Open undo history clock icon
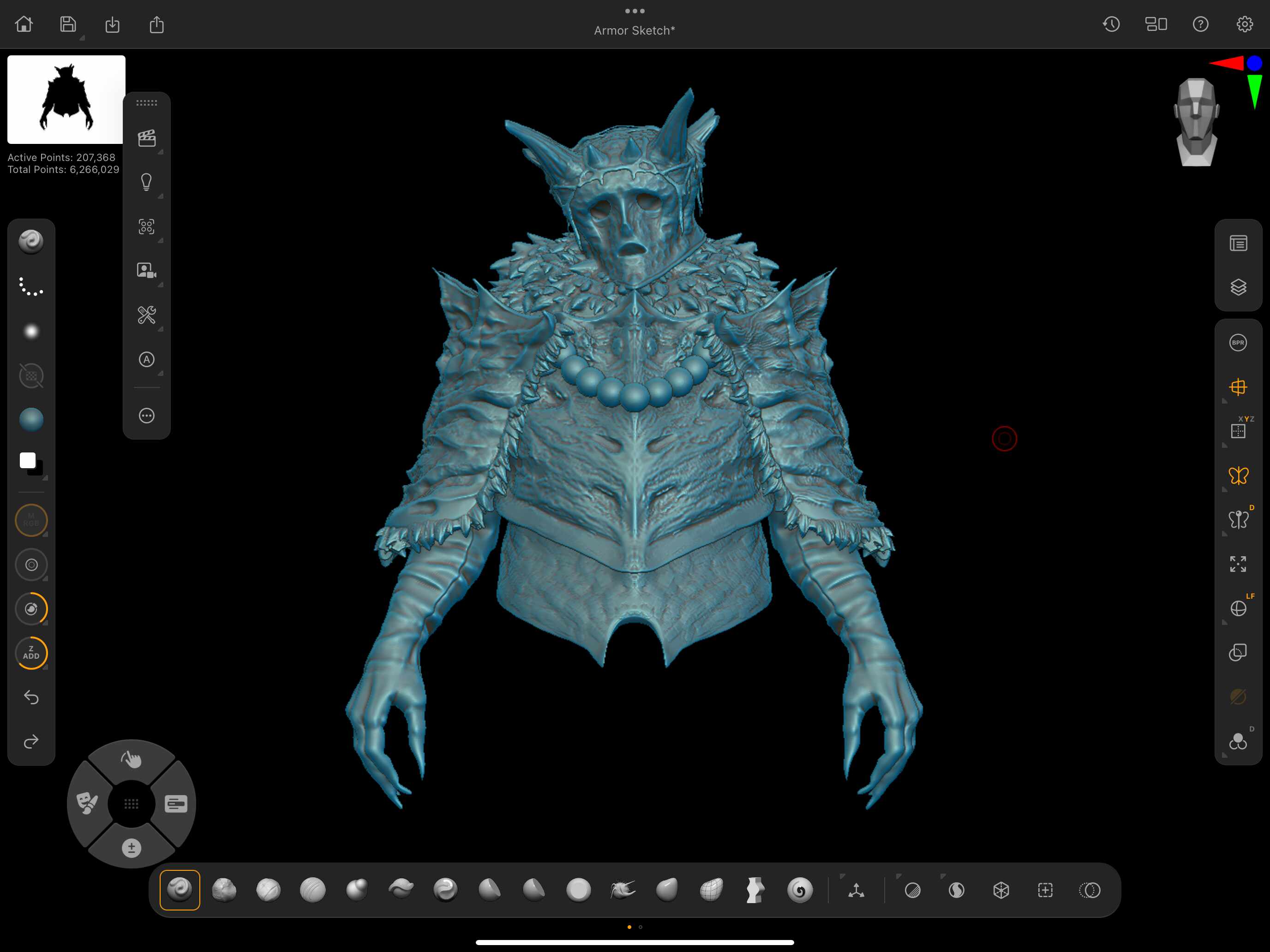1270x952 pixels. coord(1111,24)
